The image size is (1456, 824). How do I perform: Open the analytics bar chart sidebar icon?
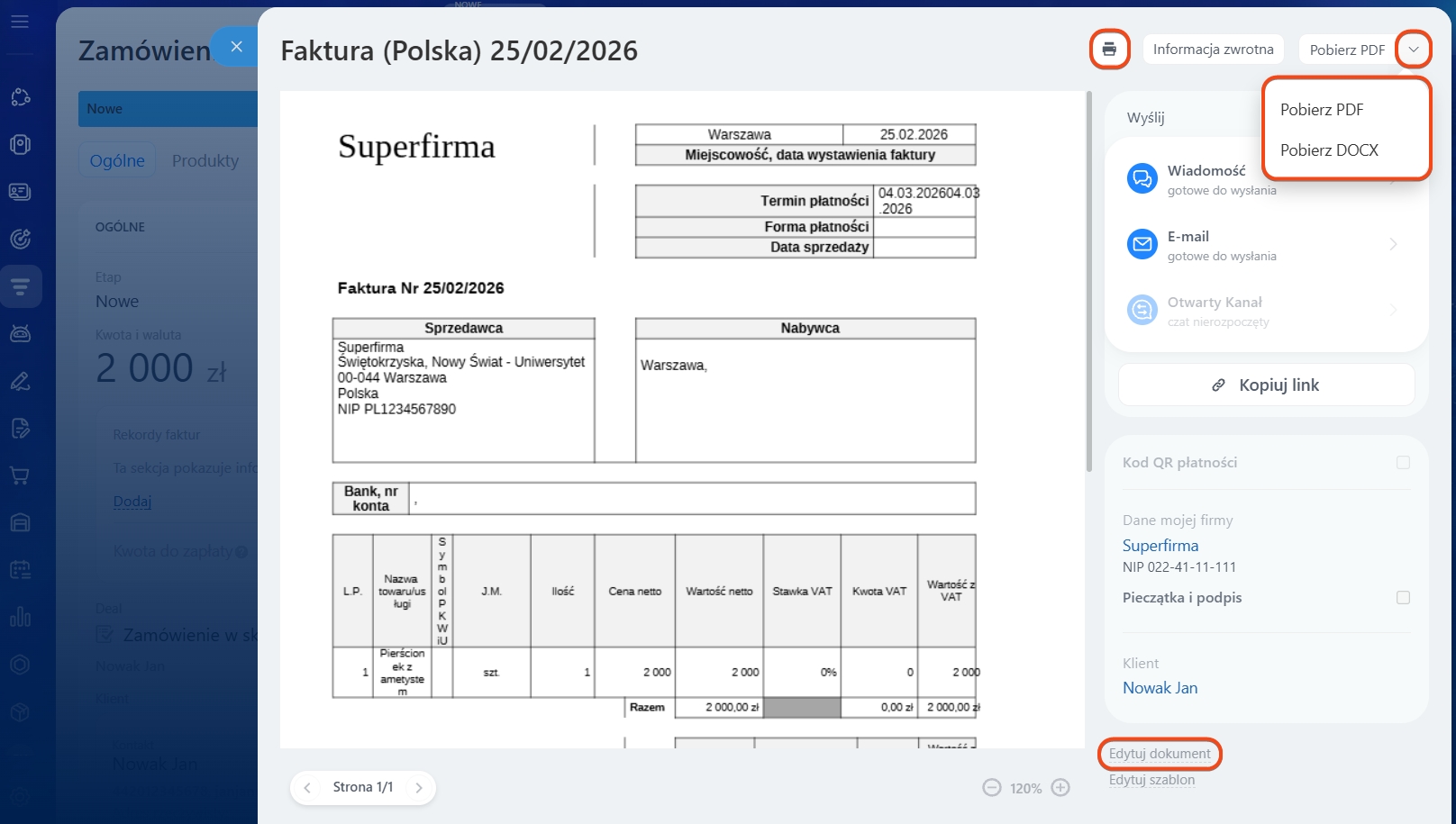[20, 617]
